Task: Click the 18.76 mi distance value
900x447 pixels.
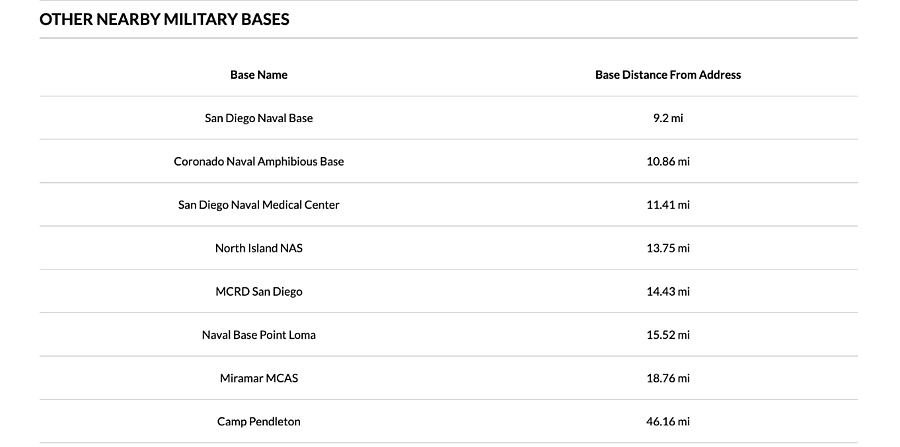Action: click(x=668, y=378)
